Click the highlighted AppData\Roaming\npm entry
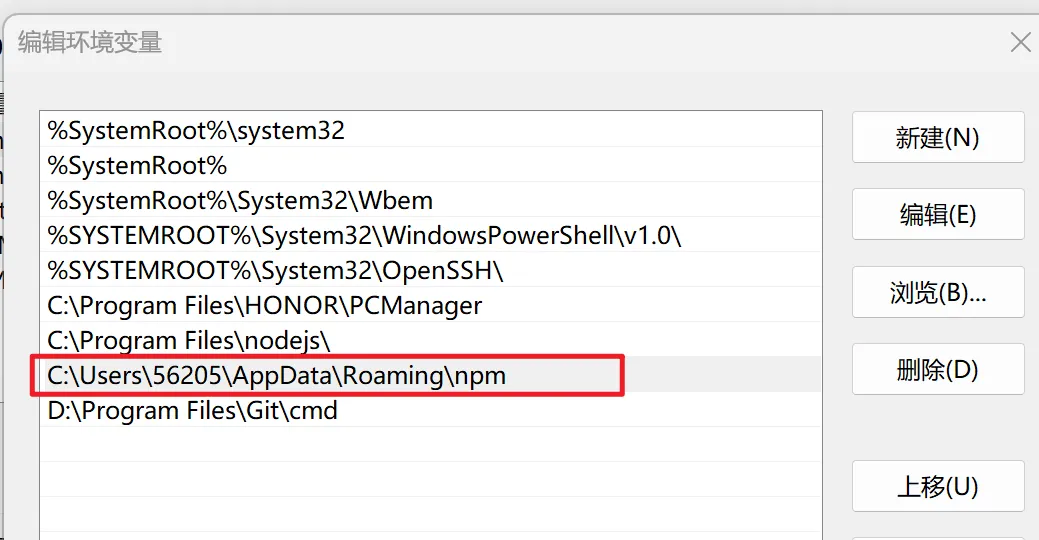 (x=277, y=376)
